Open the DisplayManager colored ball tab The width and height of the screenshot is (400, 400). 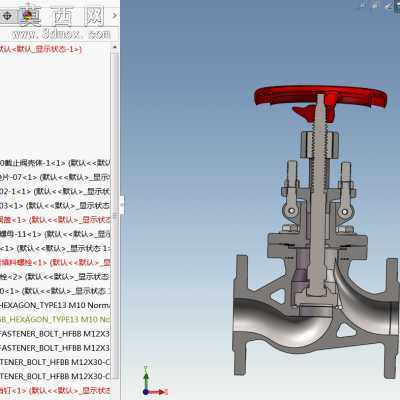[28, 15]
